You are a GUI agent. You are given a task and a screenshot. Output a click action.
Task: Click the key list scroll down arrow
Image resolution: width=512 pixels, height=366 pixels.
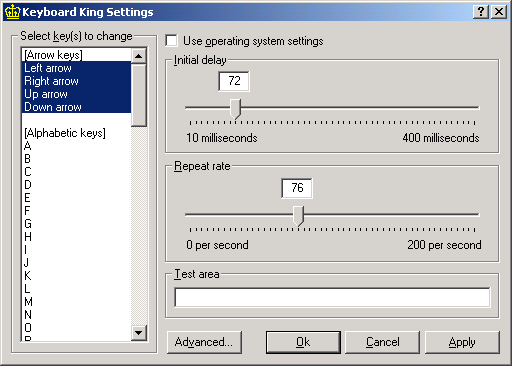tap(139, 332)
